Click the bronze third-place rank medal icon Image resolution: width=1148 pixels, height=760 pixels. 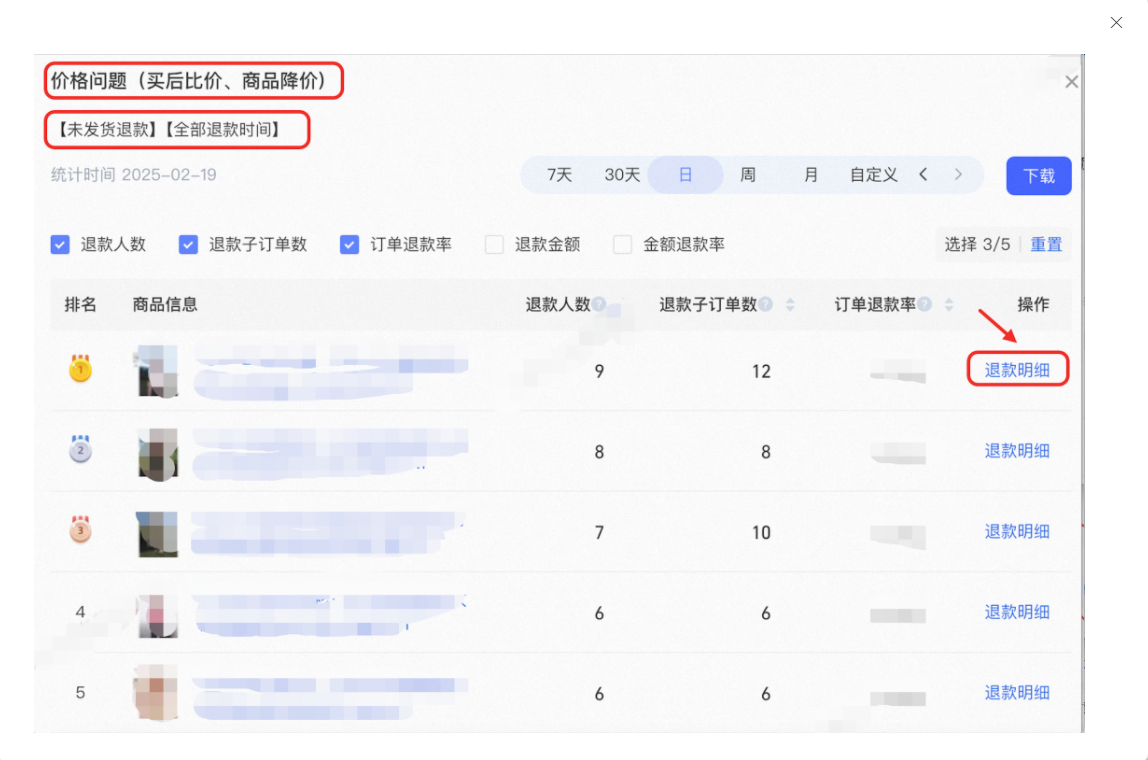click(x=81, y=529)
